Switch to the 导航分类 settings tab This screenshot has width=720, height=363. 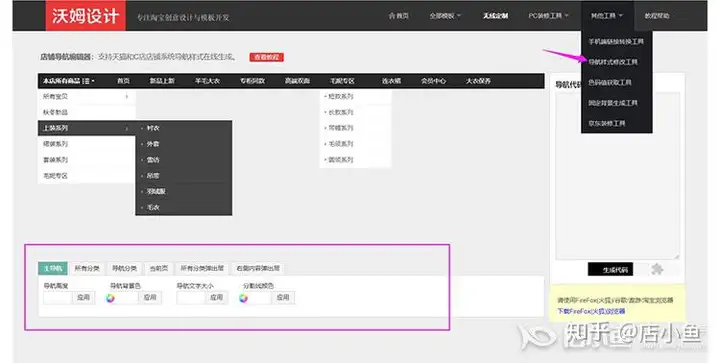[124, 268]
